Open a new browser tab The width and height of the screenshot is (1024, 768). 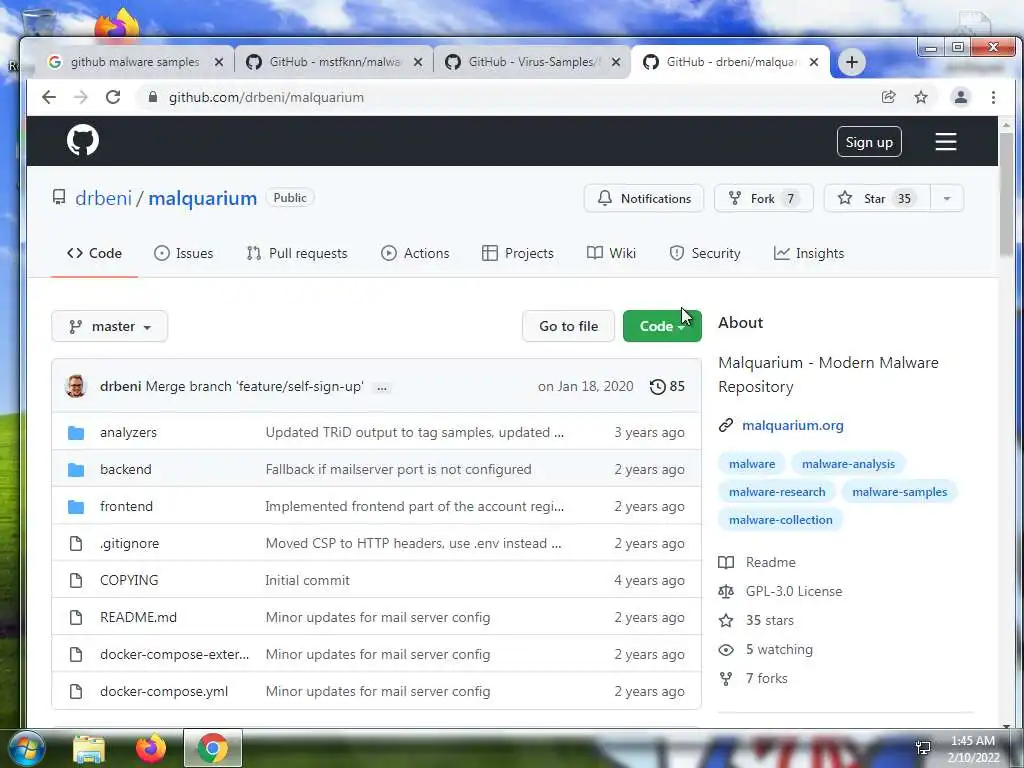click(x=852, y=62)
